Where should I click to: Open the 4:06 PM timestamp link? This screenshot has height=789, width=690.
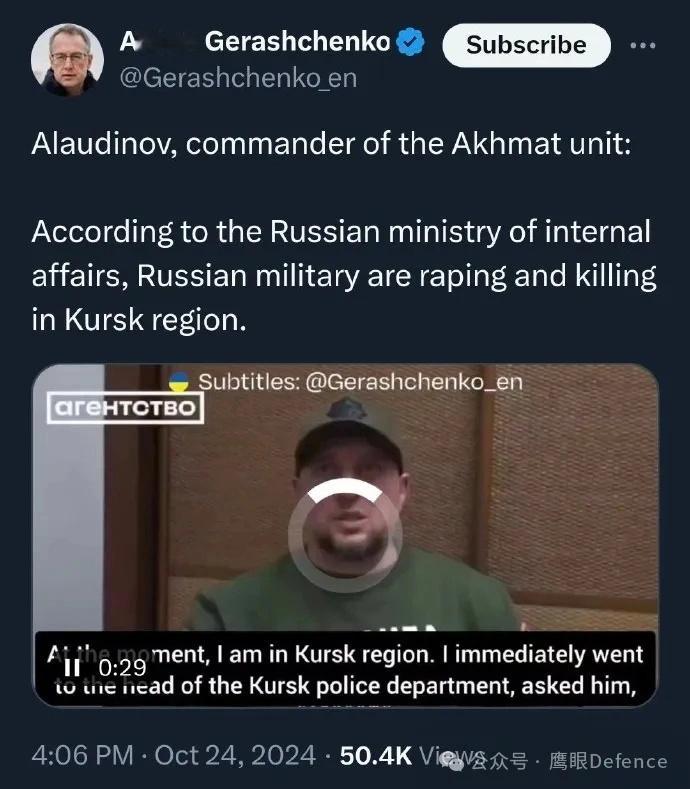[x=83, y=755]
